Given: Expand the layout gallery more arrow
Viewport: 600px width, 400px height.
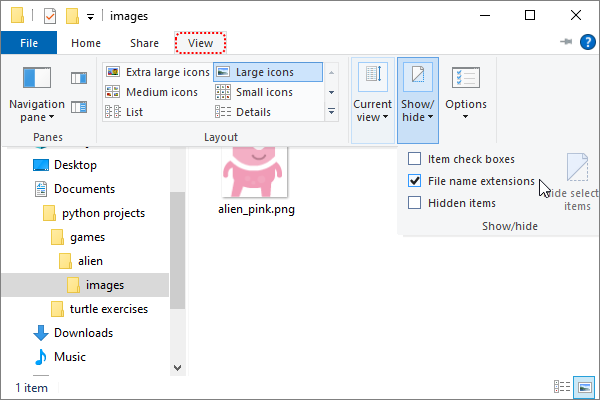Looking at the screenshot, I should (x=331, y=112).
